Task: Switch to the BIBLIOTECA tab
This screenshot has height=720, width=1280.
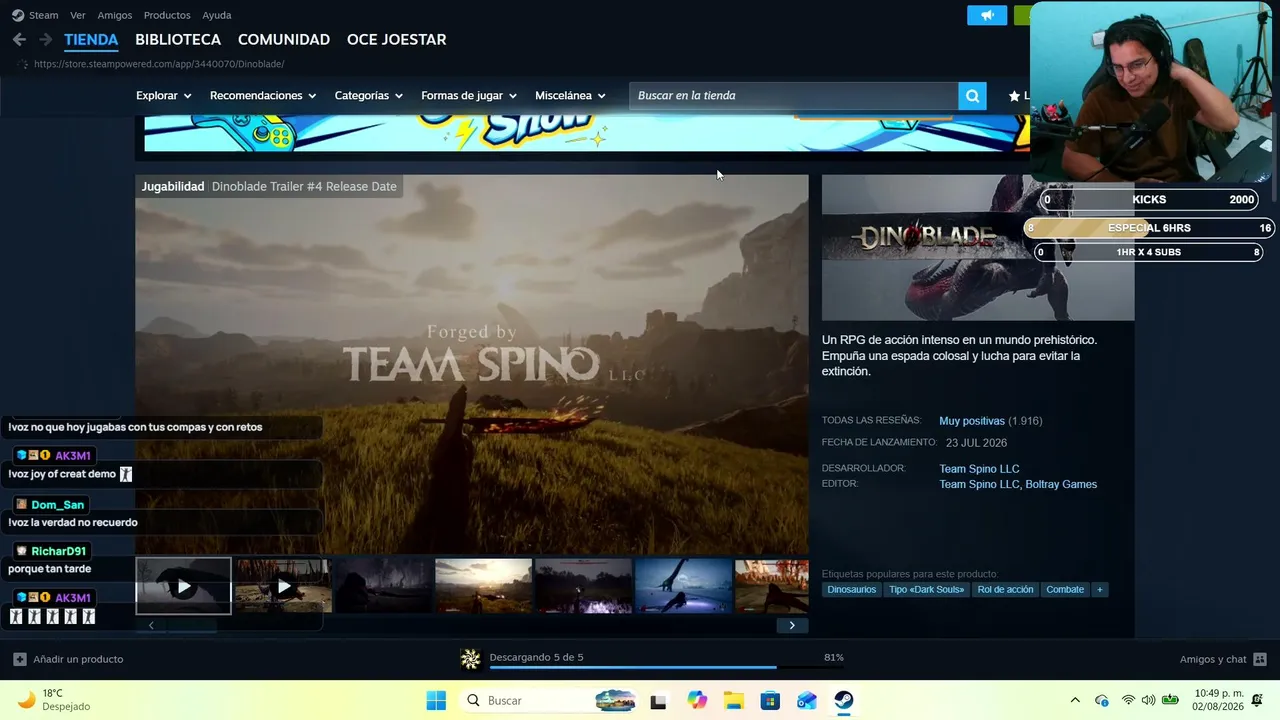Action: [x=178, y=40]
